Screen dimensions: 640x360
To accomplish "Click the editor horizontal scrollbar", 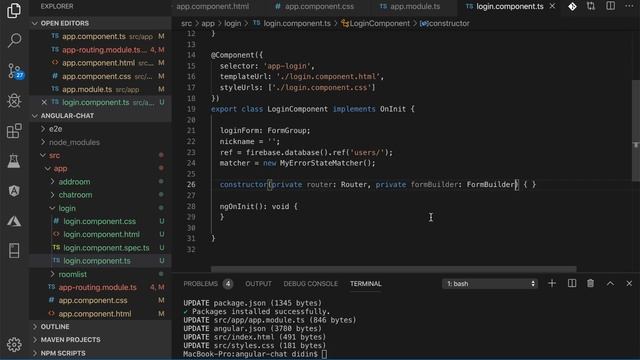I will tap(393, 269).
